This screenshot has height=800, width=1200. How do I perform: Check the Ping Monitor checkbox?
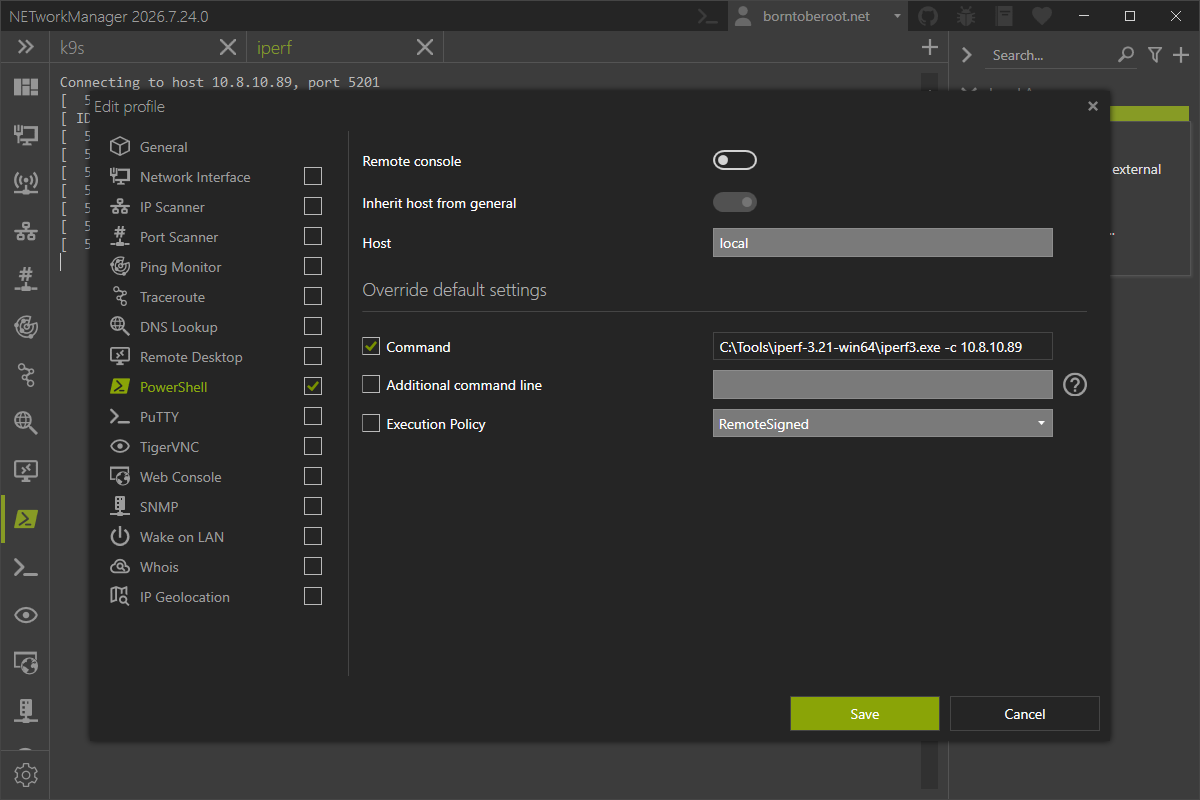click(x=313, y=266)
